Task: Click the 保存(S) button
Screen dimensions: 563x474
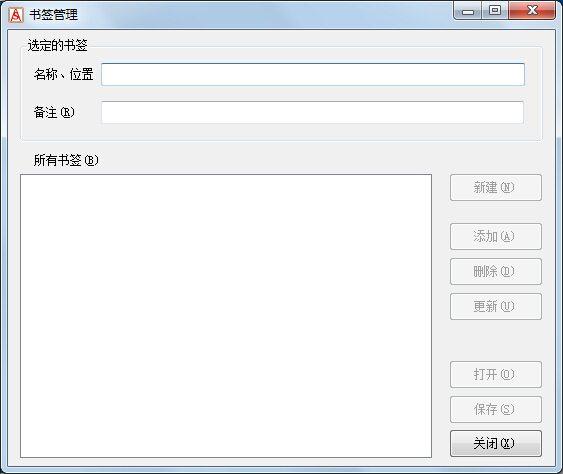Action: pyautogui.click(x=495, y=409)
